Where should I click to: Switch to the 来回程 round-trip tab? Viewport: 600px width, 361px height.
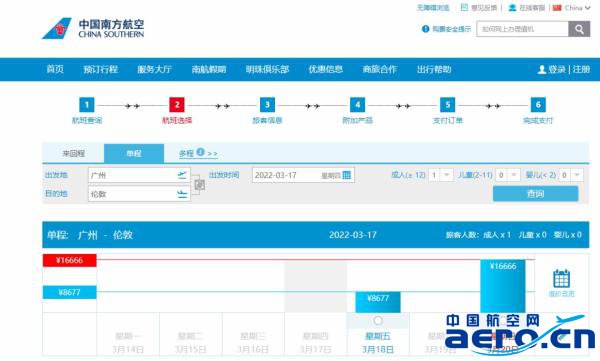(x=73, y=154)
